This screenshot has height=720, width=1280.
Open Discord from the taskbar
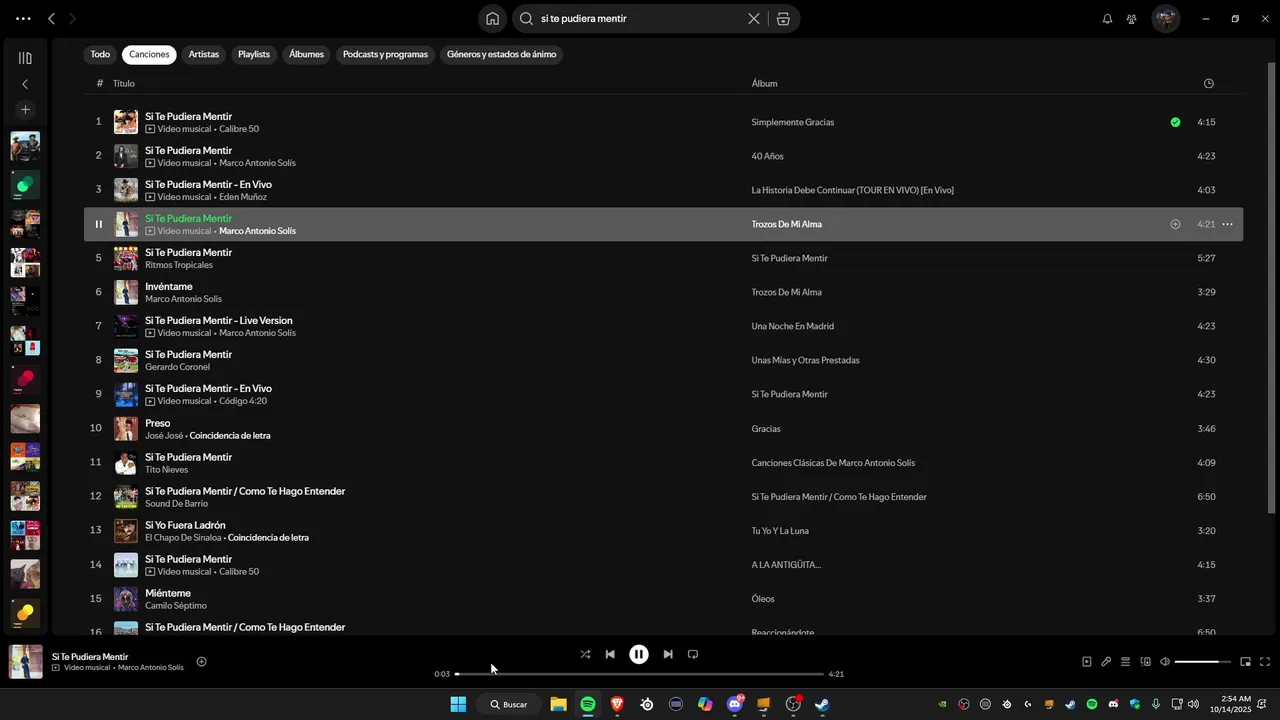point(735,704)
